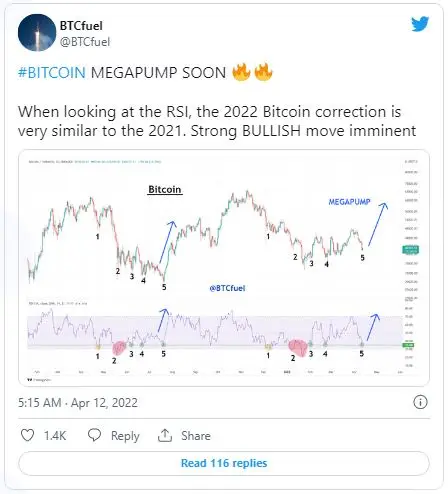Screen dimensions: 448x494
Task: Open the Bitcoin chart image
Action: tap(224, 268)
